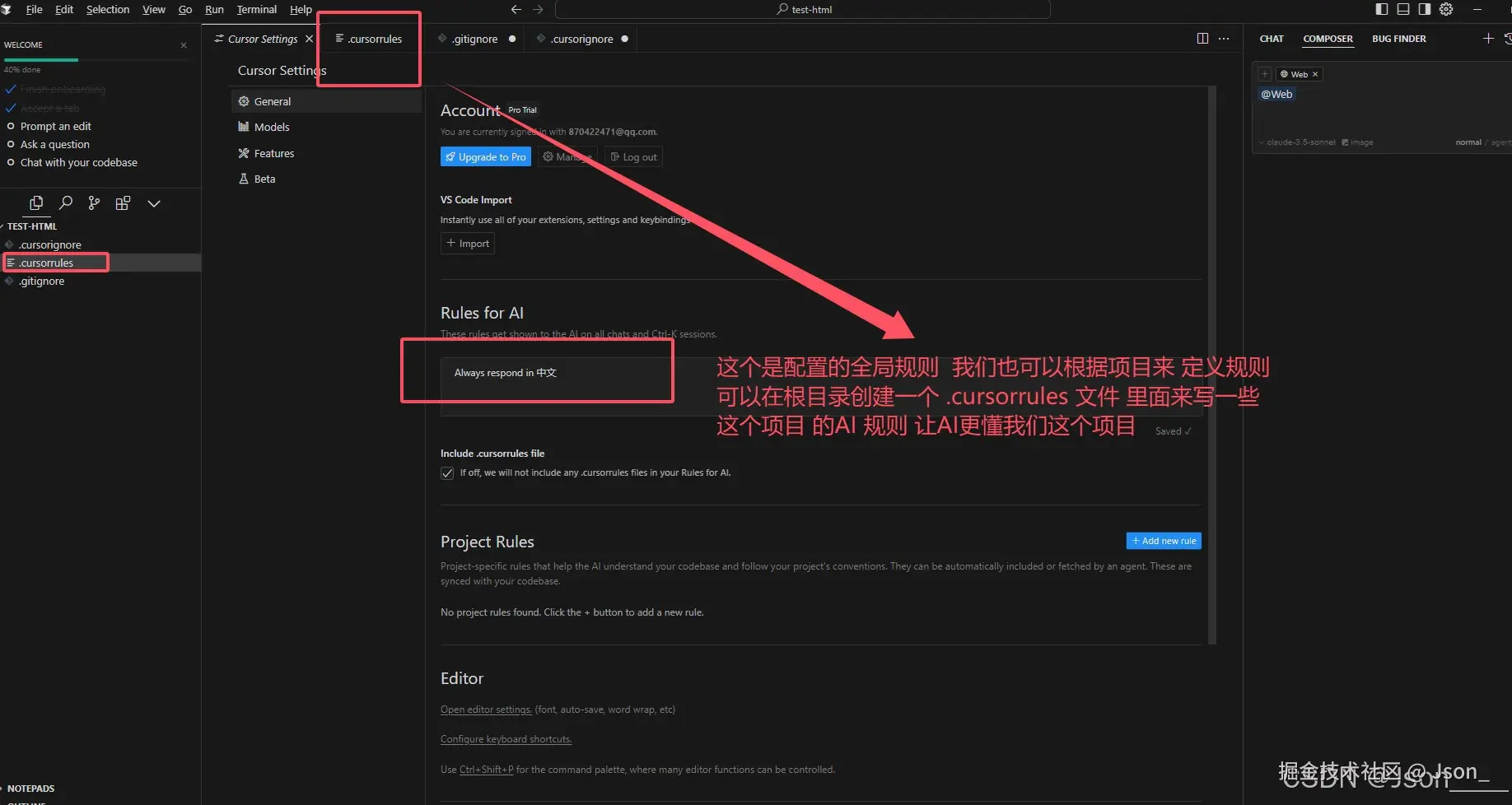This screenshot has height=805, width=1512.
Task: Open the Run menu
Action: 214,9
